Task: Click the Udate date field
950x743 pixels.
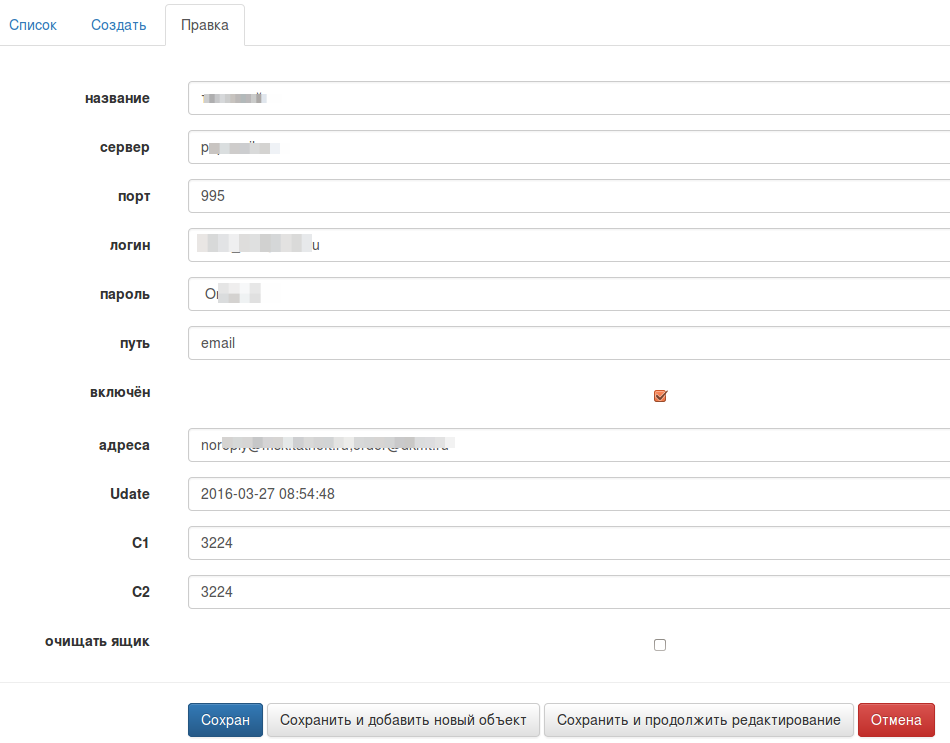Action: (x=568, y=494)
